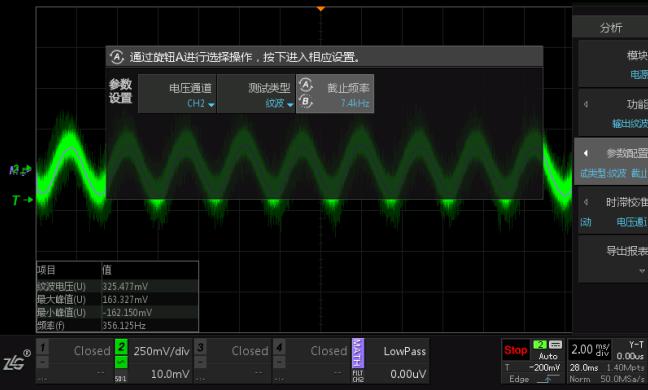This screenshot has width=648, height=390.
Task: Click the channel 2 coupling icon under the number
Action: coord(121,362)
